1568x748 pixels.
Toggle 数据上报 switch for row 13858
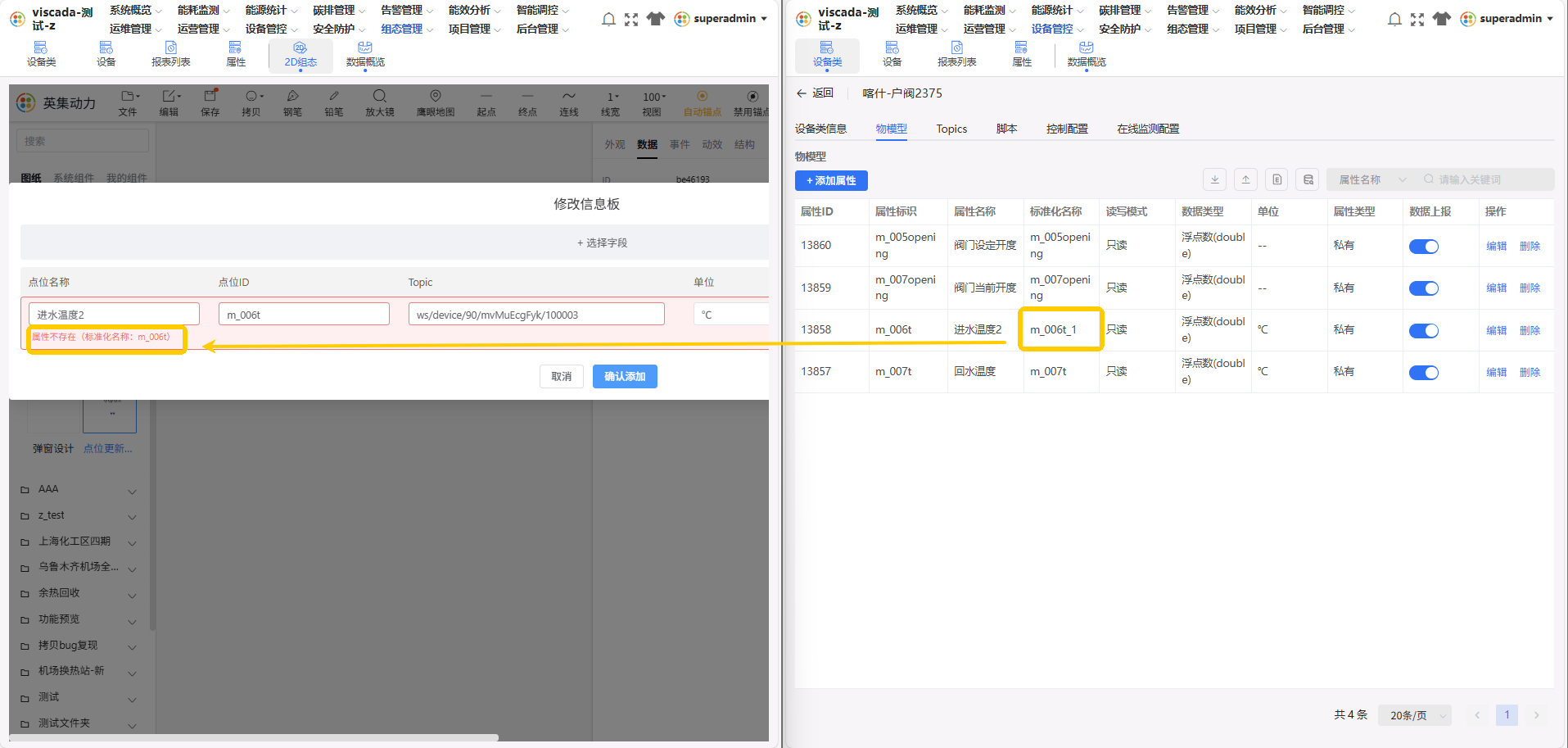click(x=1423, y=330)
